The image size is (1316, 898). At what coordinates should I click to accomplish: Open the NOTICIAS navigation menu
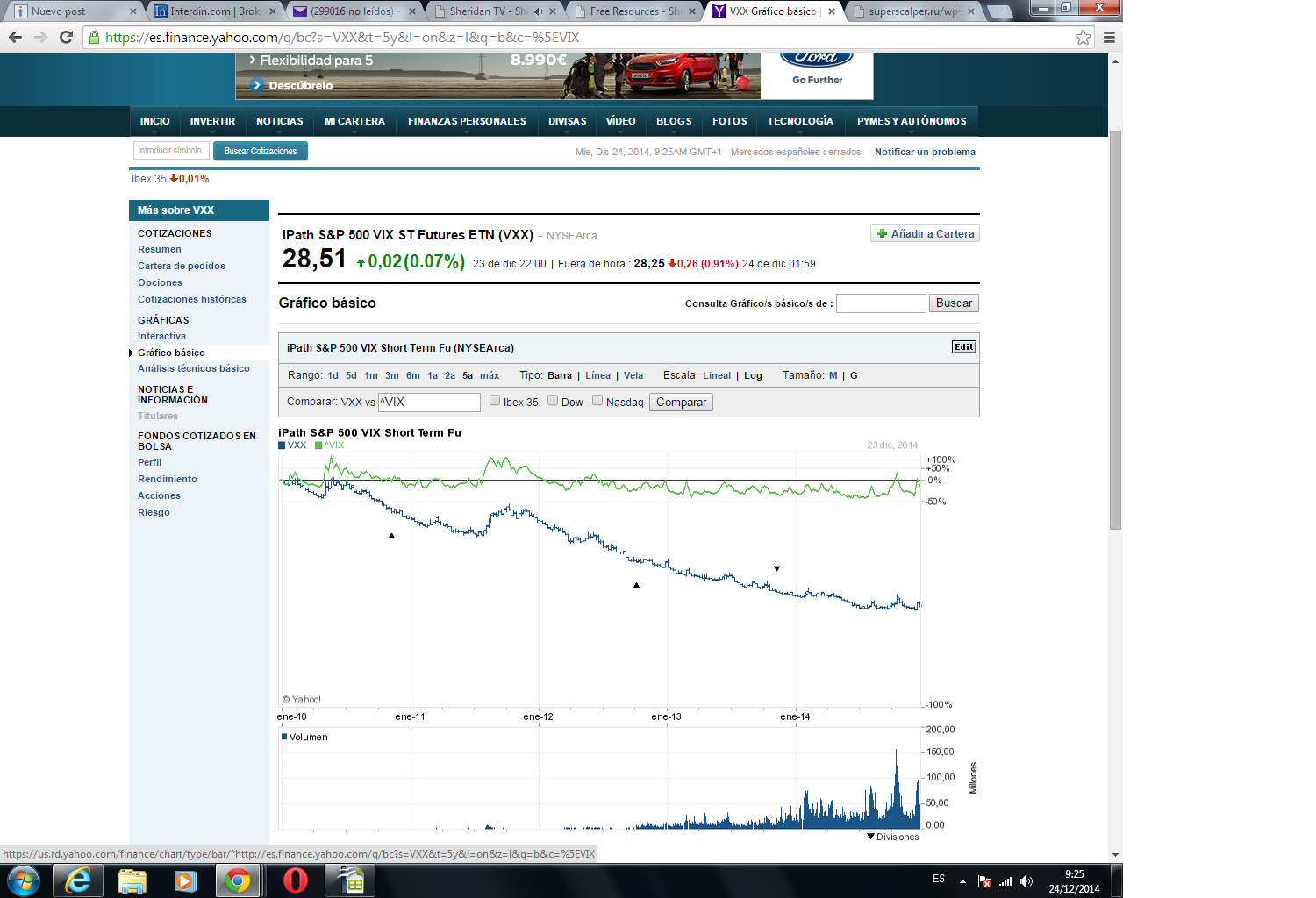(280, 121)
